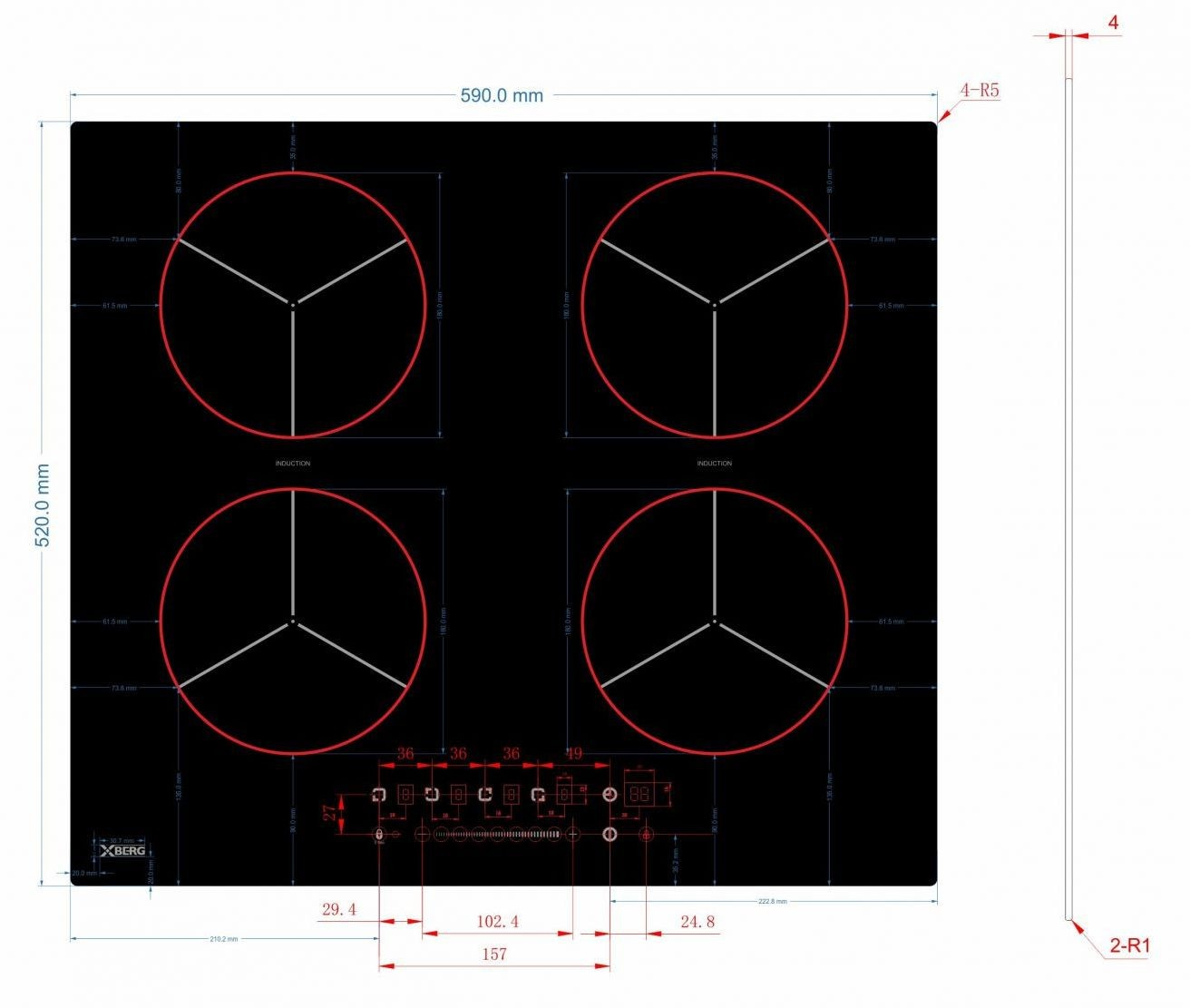Tap the timer clock icon
The image size is (1190, 1008).
pos(610,794)
